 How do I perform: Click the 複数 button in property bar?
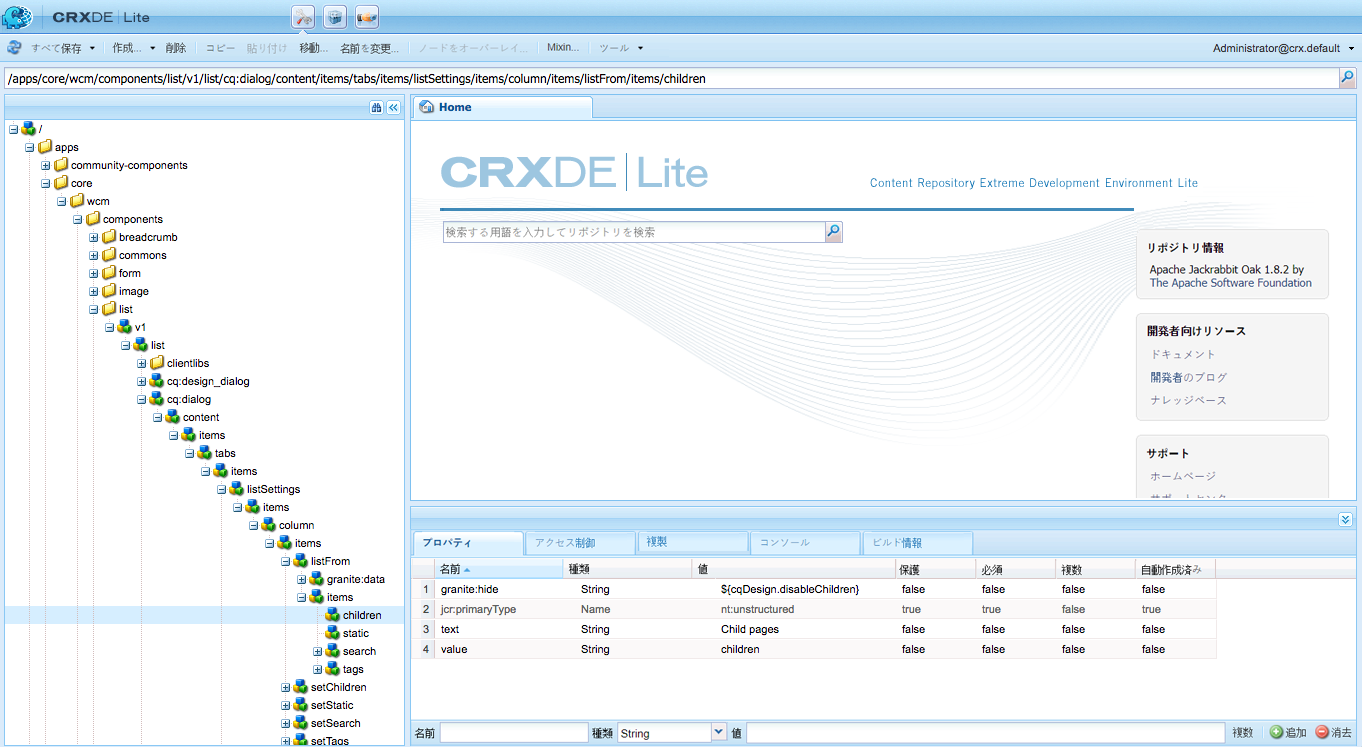[1242, 733]
